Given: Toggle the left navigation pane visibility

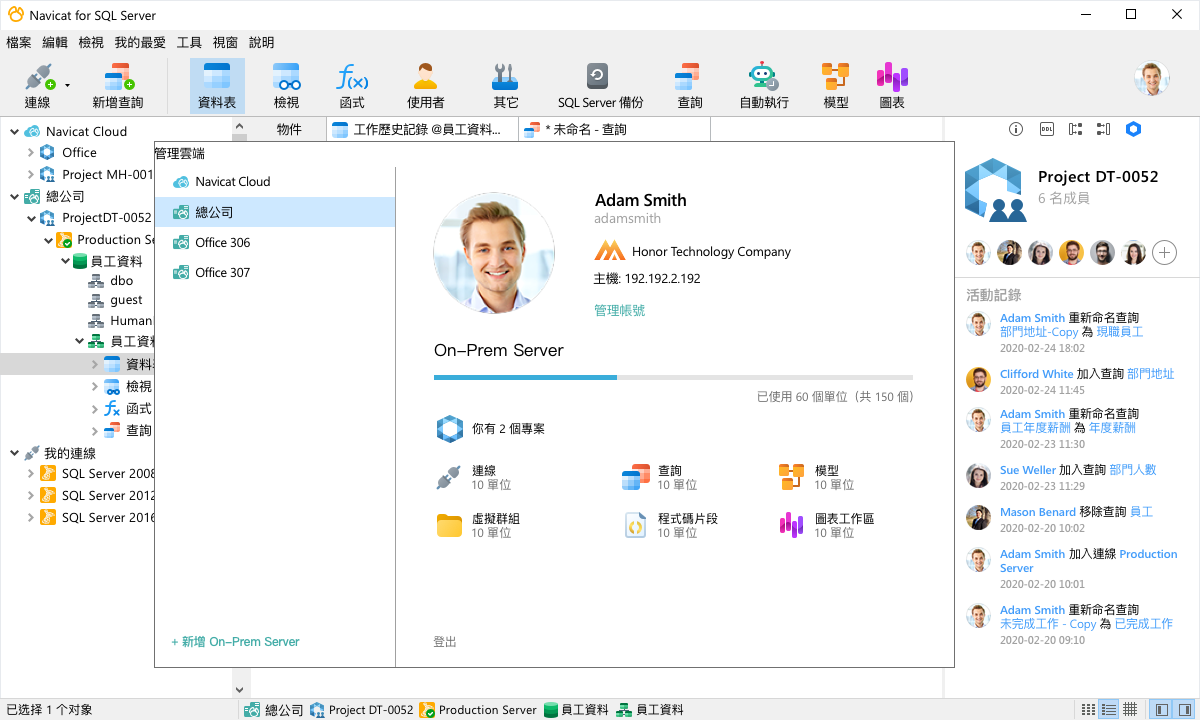Looking at the screenshot, I should (1162, 710).
